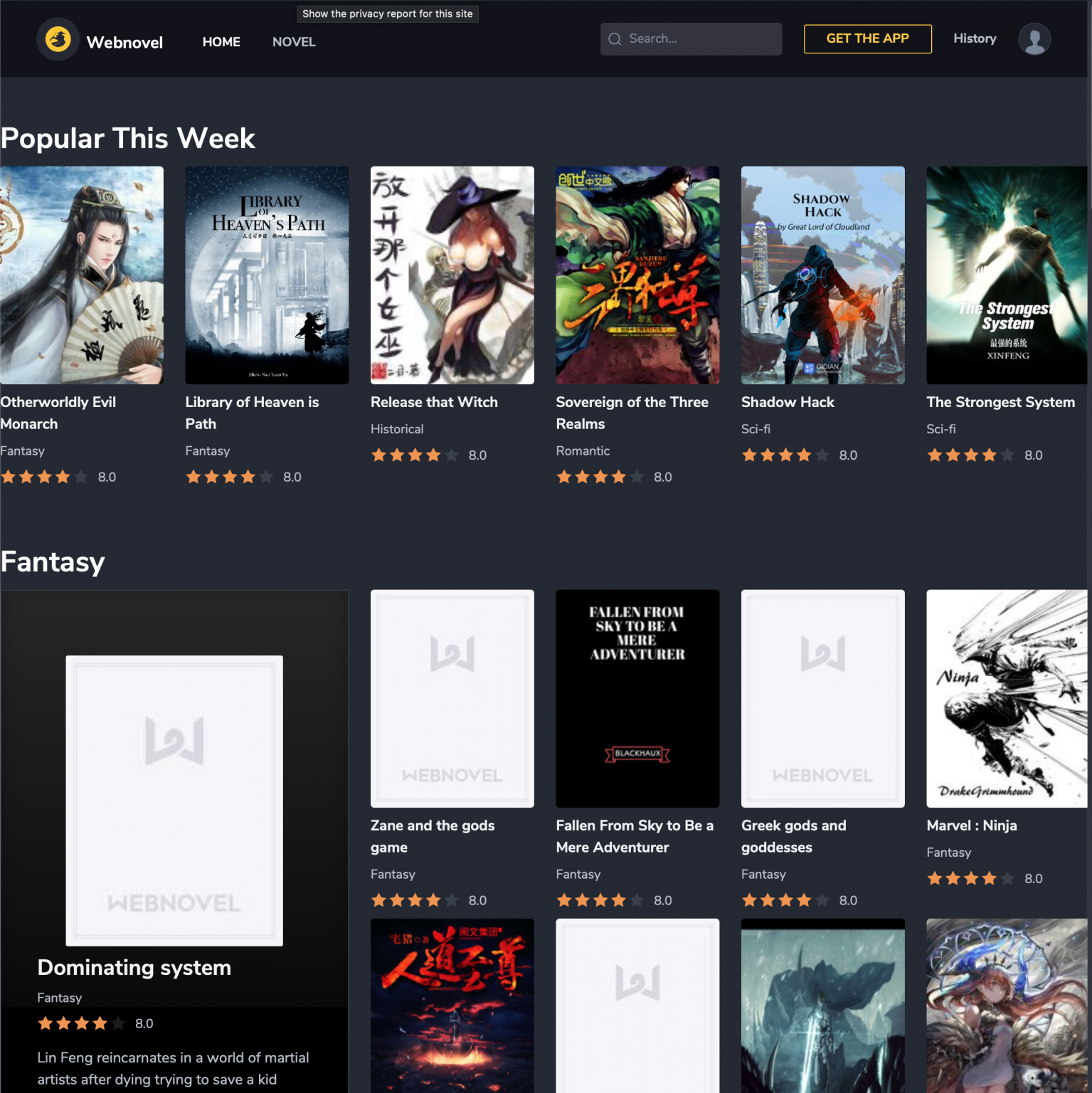This screenshot has height=1093, width=1092.
Task: Select the star rating under Dominating system
Action: point(80,1023)
